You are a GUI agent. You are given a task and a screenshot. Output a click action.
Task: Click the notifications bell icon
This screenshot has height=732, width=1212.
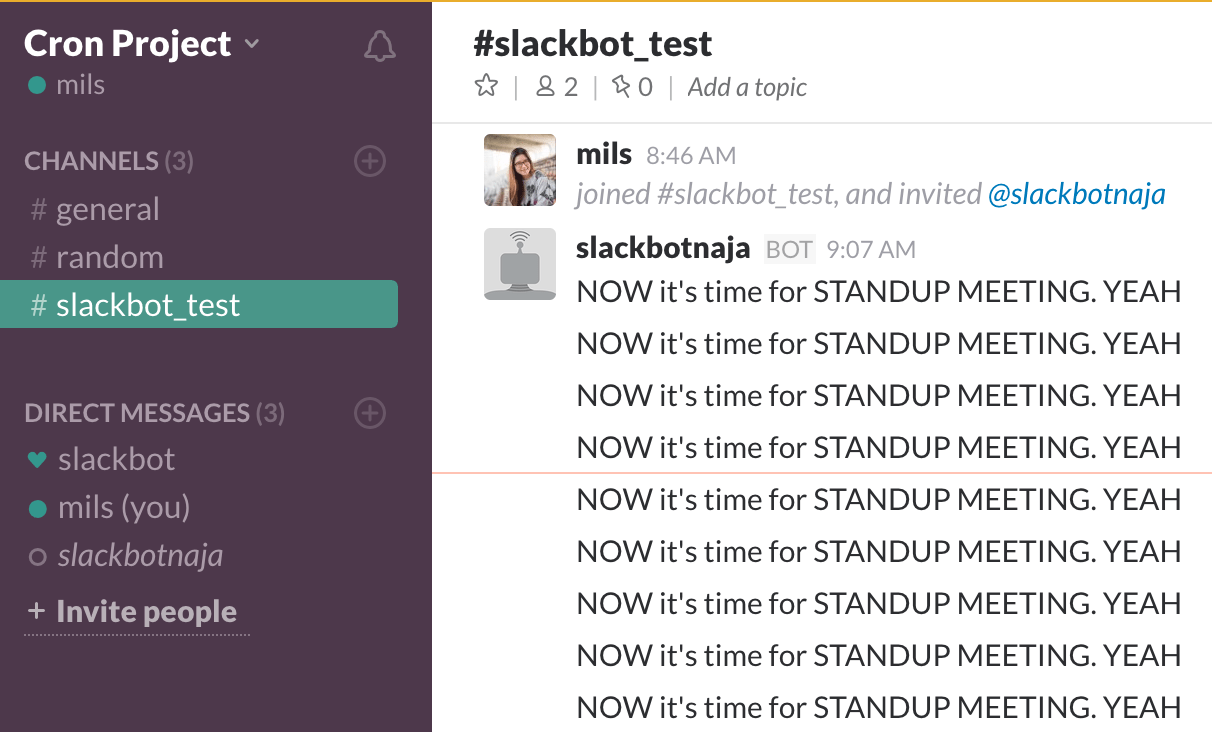click(x=380, y=46)
